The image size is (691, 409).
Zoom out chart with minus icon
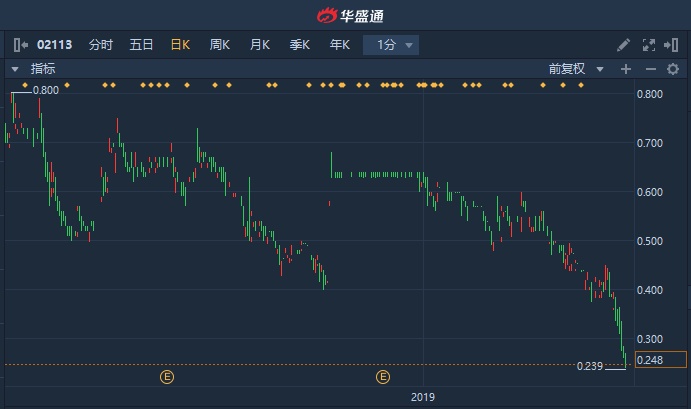point(650,69)
